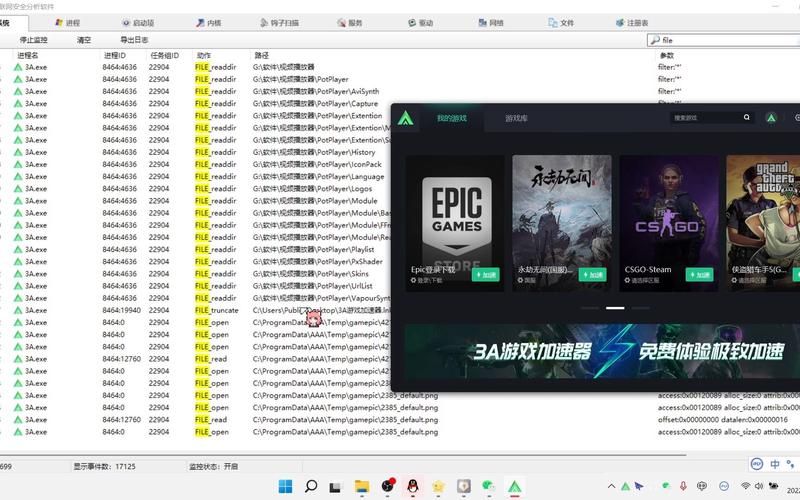Click the 动作 column header
The height and width of the screenshot is (500, 800).
point(204,55)
